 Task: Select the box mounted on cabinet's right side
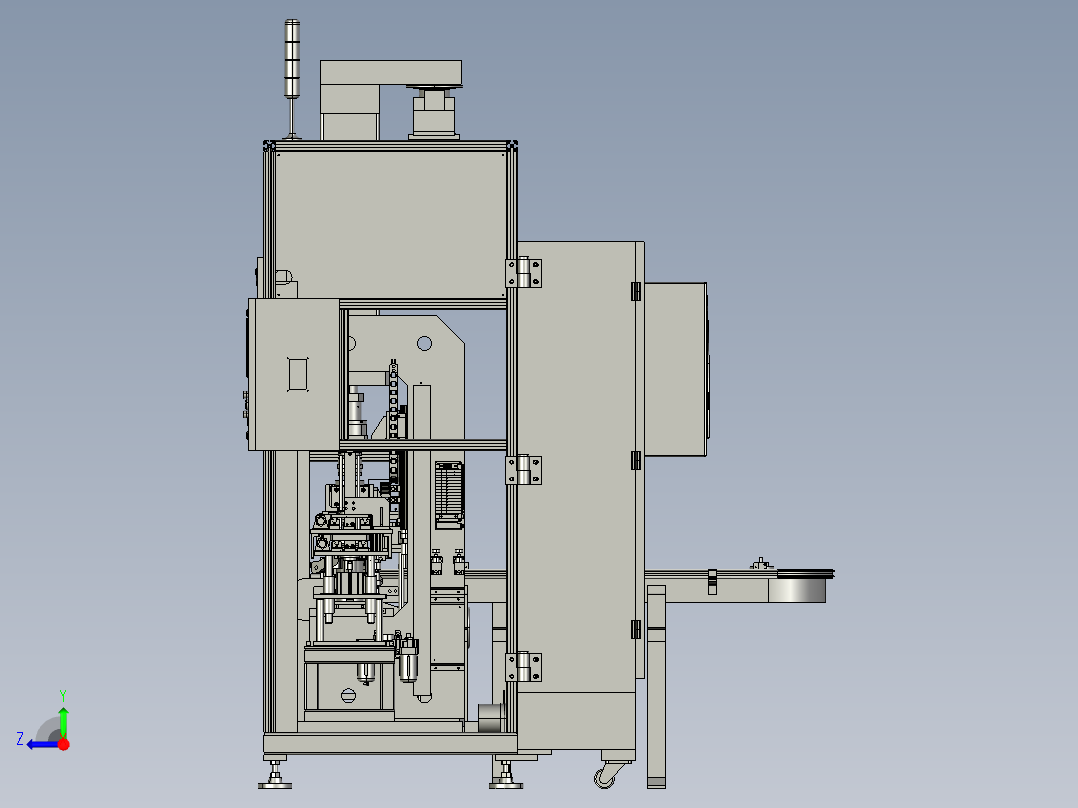(x=676, y=369)
